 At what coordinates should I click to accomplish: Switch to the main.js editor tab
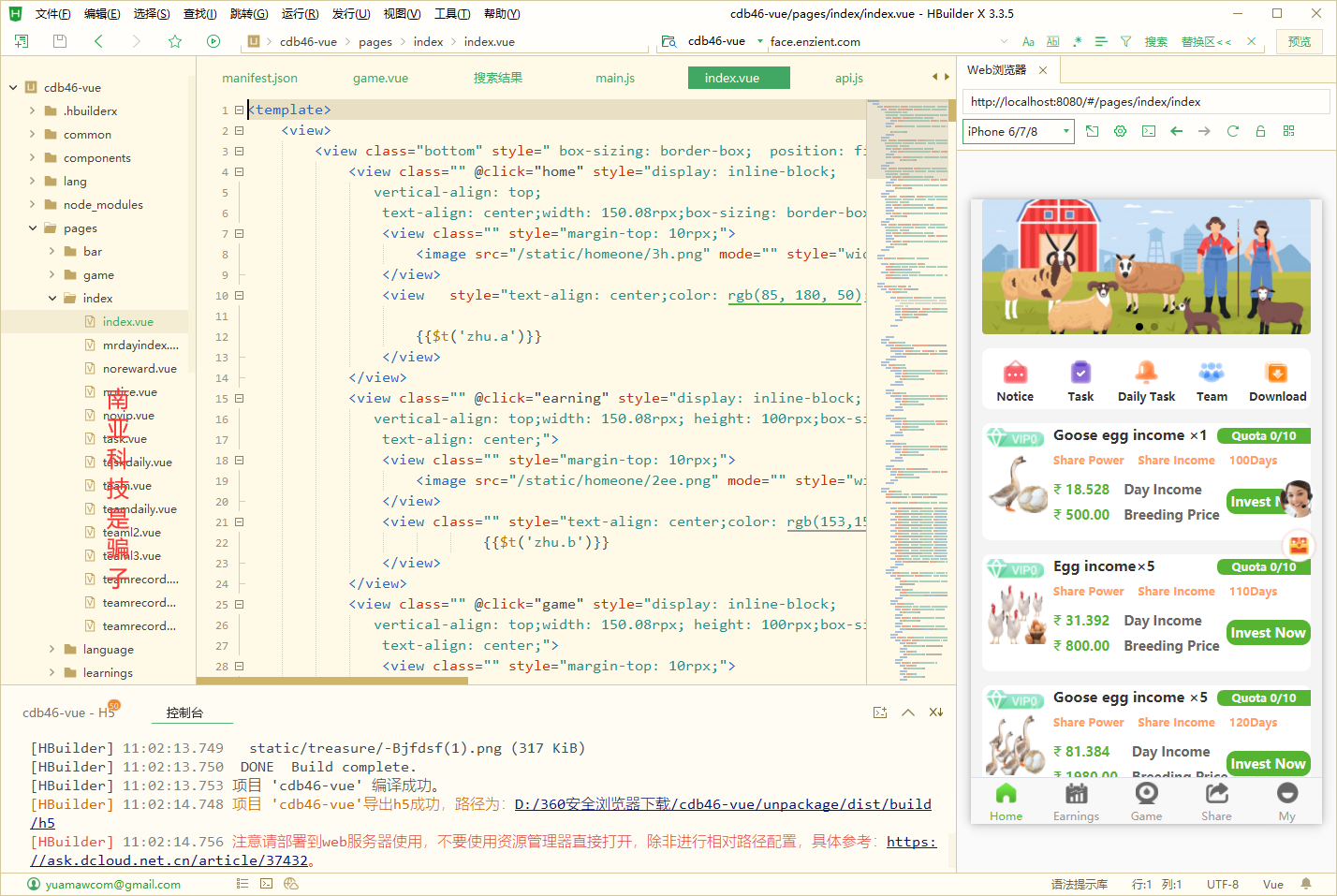(615, 79)
